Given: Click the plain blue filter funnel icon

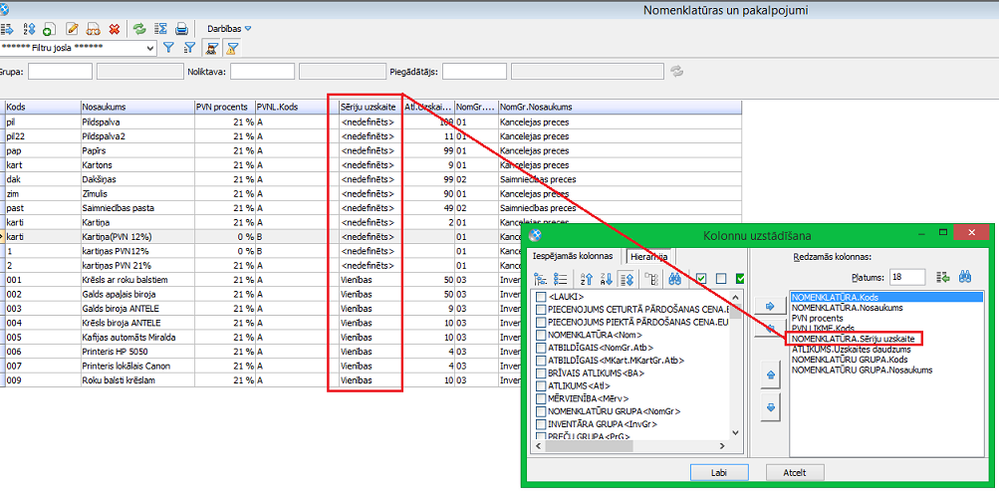Looking at the screenshot, I should click(169, 47).
